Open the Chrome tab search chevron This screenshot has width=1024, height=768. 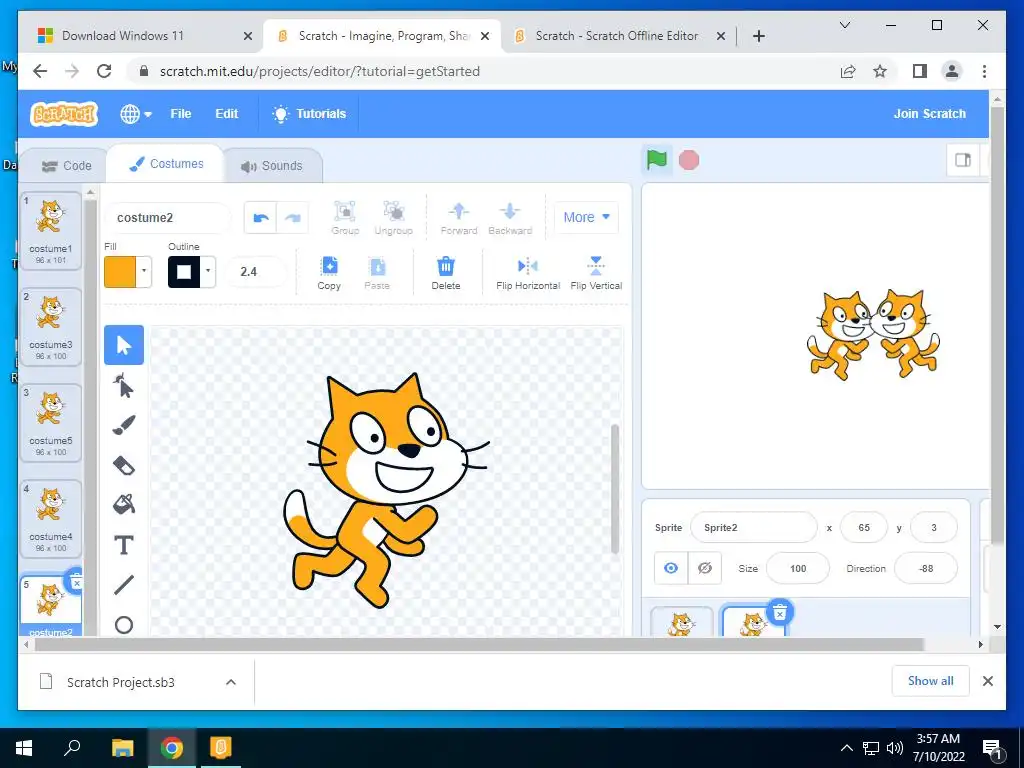click(844, 25)
